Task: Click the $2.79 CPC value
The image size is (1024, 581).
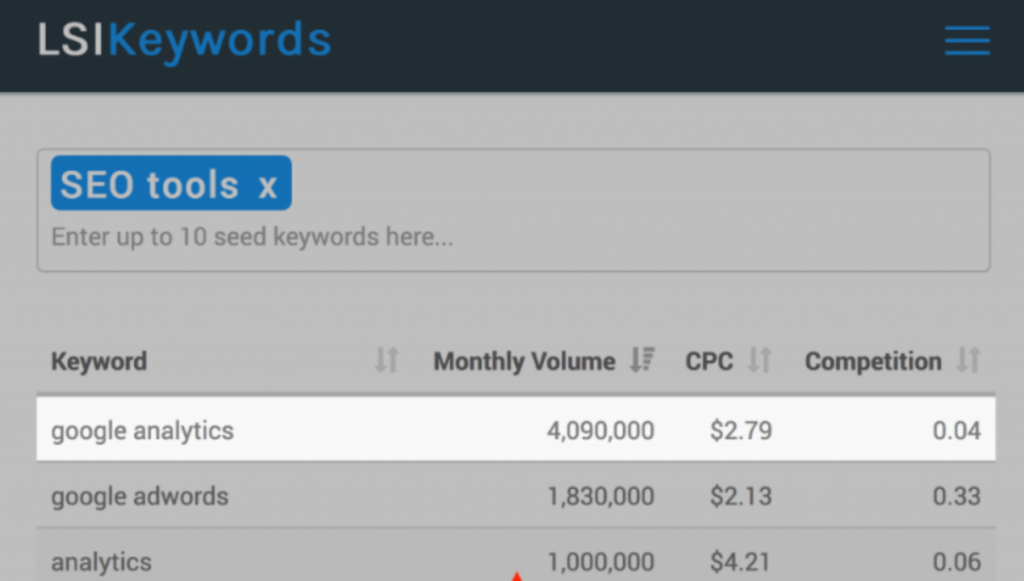Action: point(741,431)
